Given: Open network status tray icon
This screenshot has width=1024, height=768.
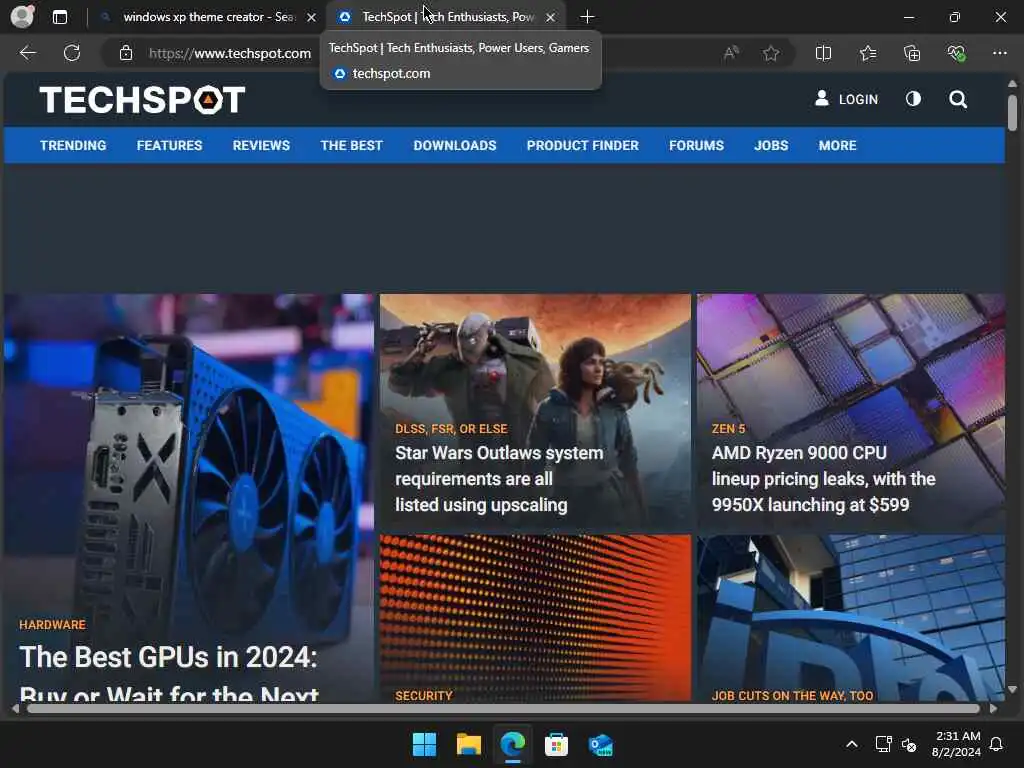Looking at the screenshot, I should (884, 744).
